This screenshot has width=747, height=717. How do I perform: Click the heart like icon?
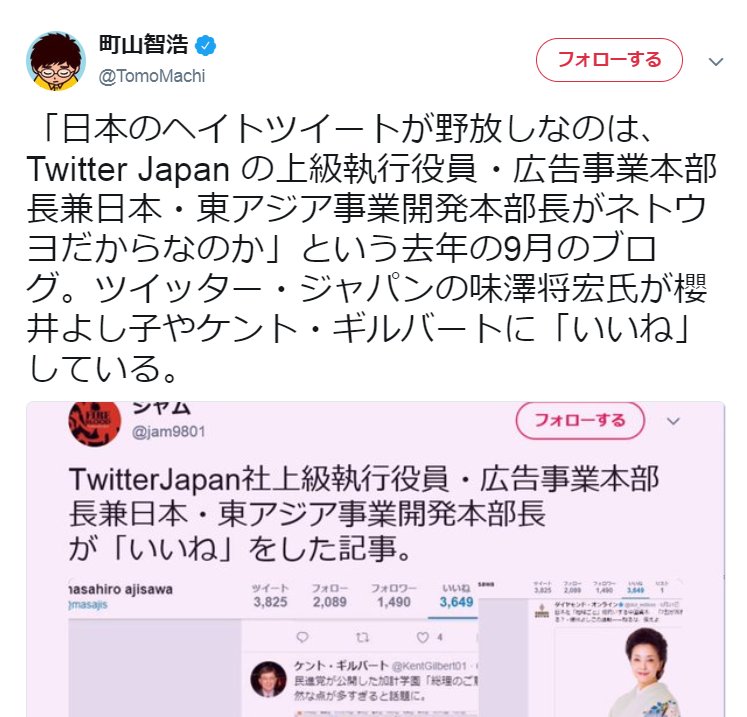coord(423,637)
